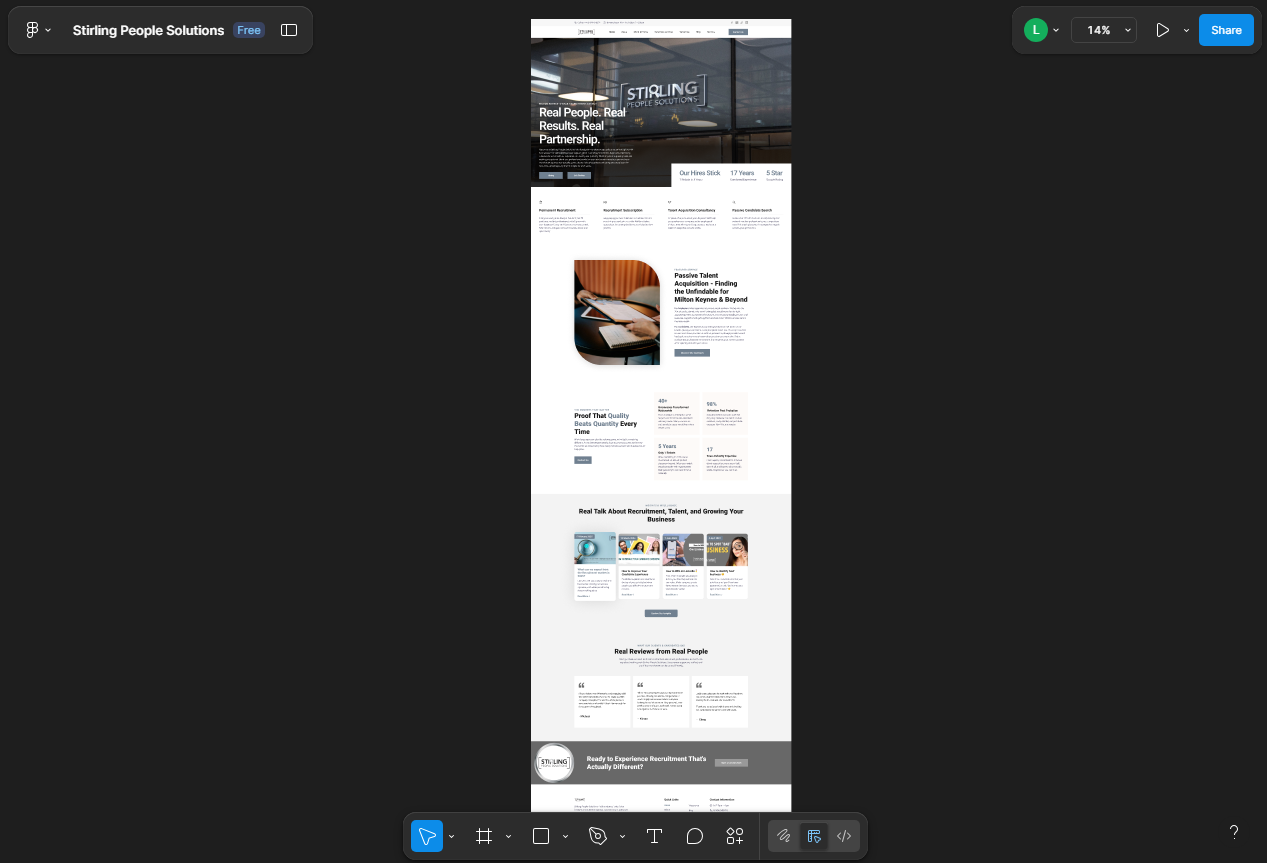
Task: Click the Free plan badge
Action: point(249,30)
